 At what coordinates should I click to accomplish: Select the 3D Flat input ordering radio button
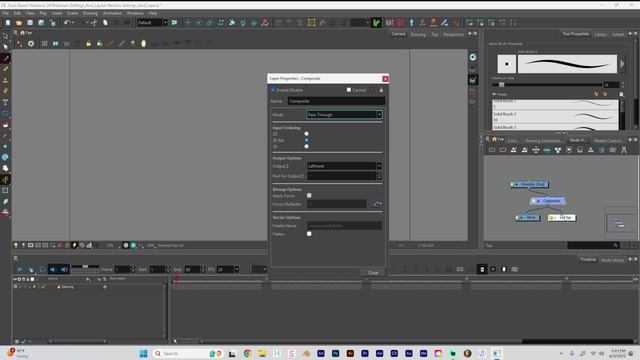click(x=306, y=140)
